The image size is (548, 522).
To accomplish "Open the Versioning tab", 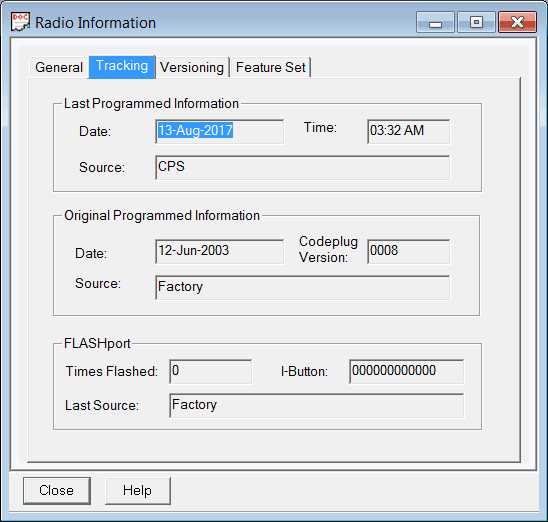I will coord(192,67).
